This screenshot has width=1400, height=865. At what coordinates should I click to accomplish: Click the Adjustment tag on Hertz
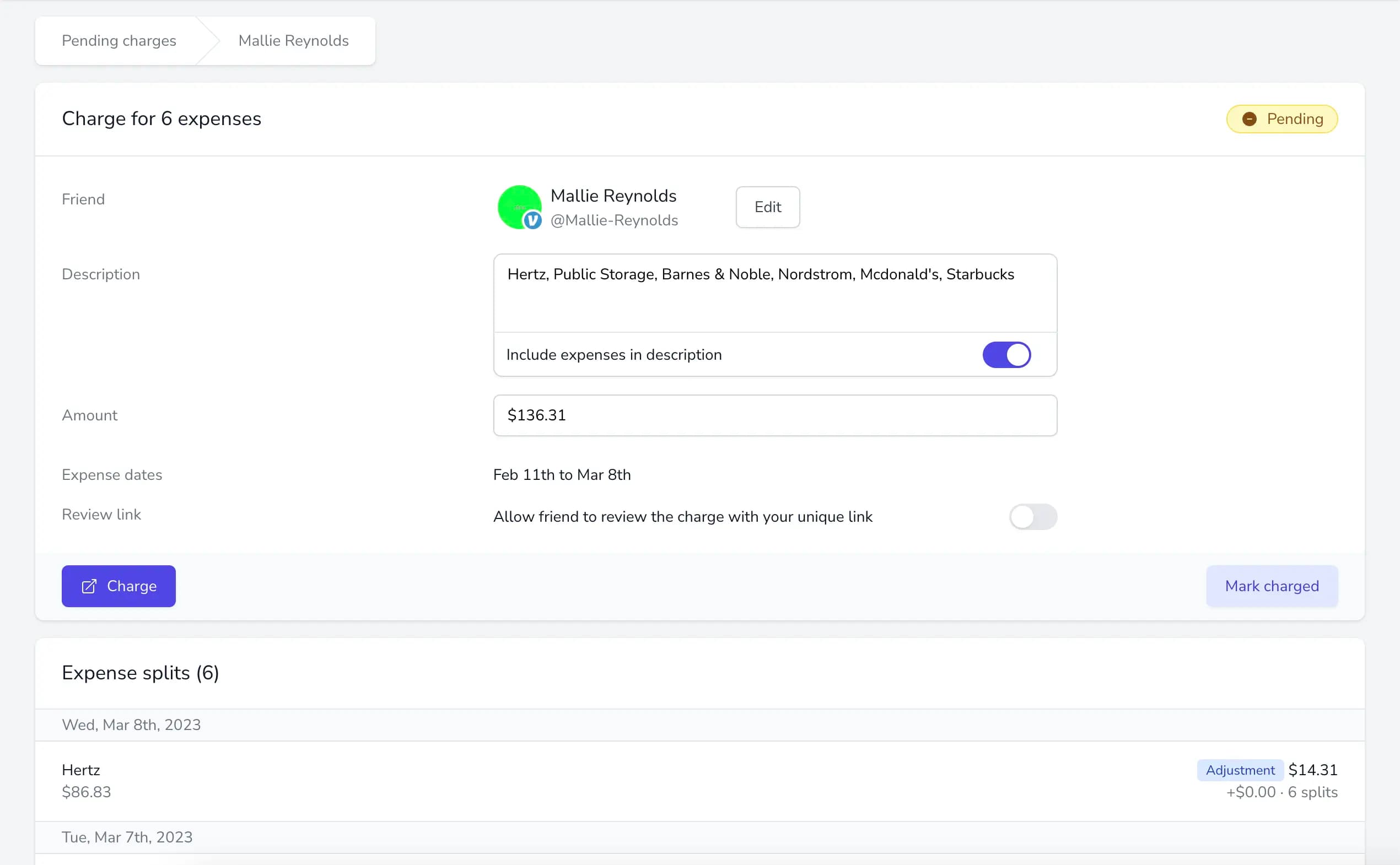point(1240,770)
